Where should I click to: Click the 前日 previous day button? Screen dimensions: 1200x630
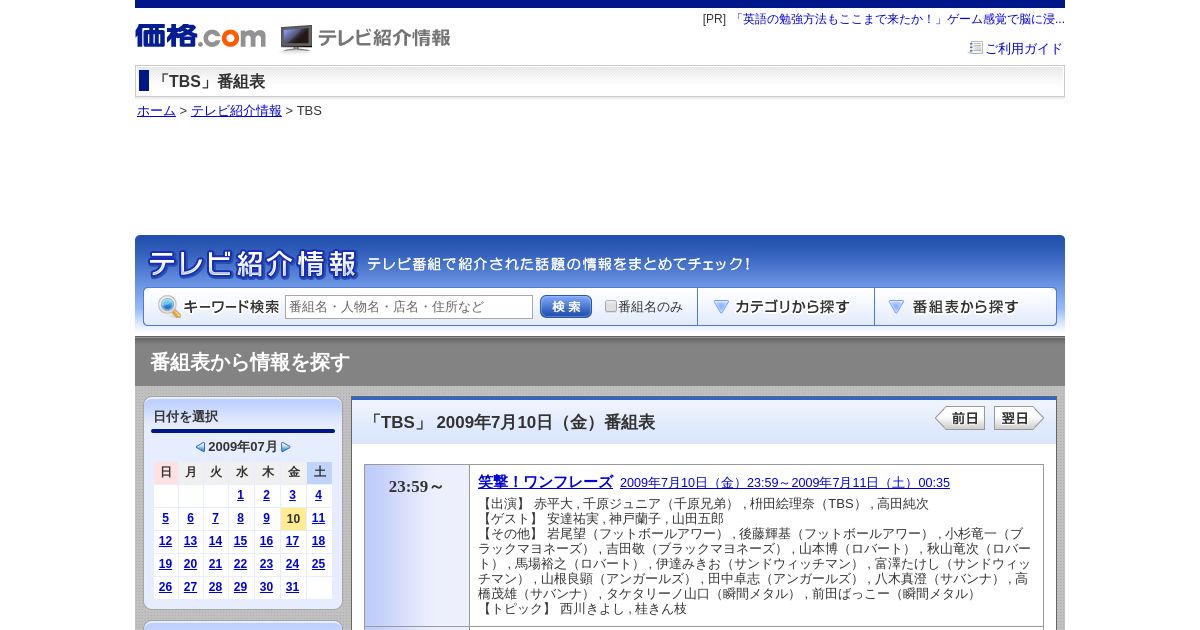[x=960, y=418]
